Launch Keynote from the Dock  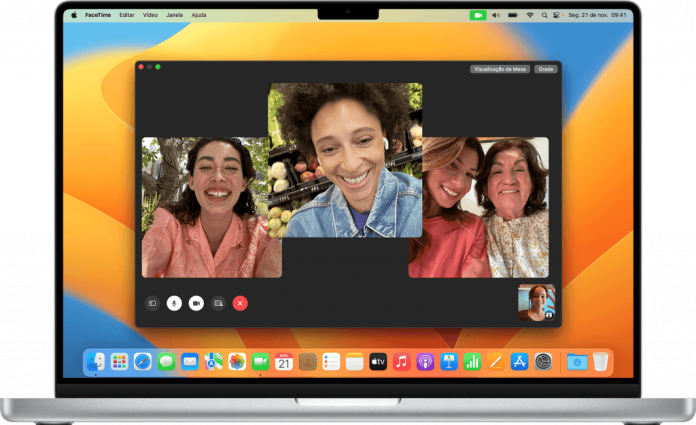tap(449, 362)
